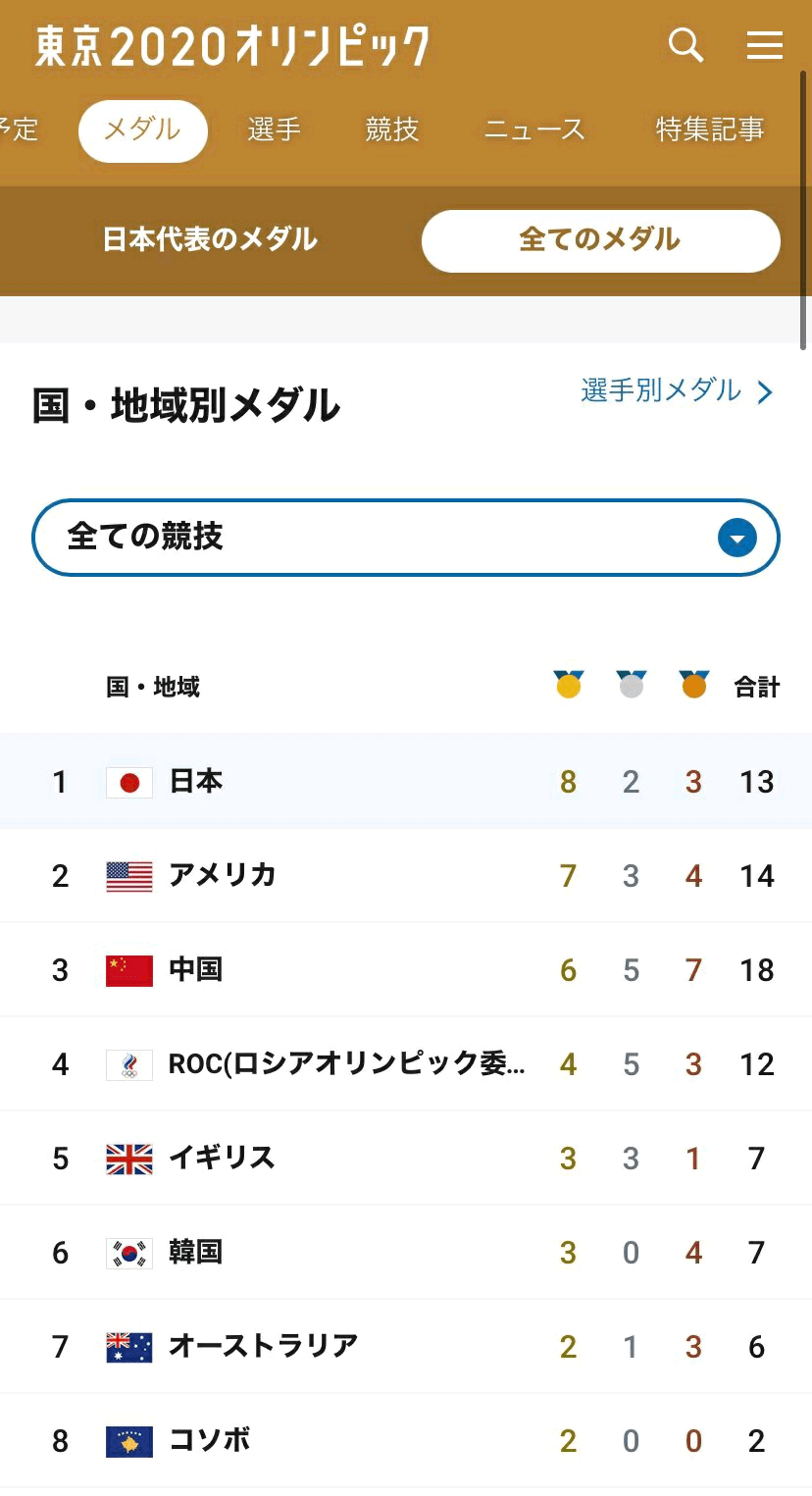812x1496 pixels.
Task: Select the Kosovo flag icon
Action: pos(129,1441)
